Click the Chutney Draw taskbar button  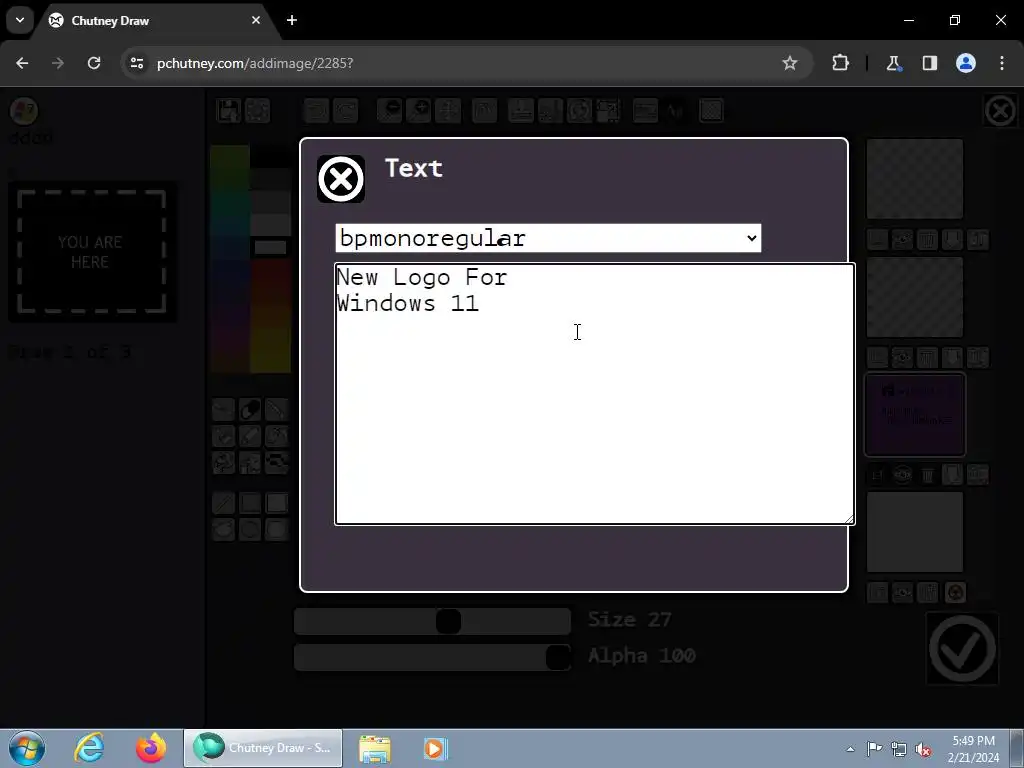263,748
